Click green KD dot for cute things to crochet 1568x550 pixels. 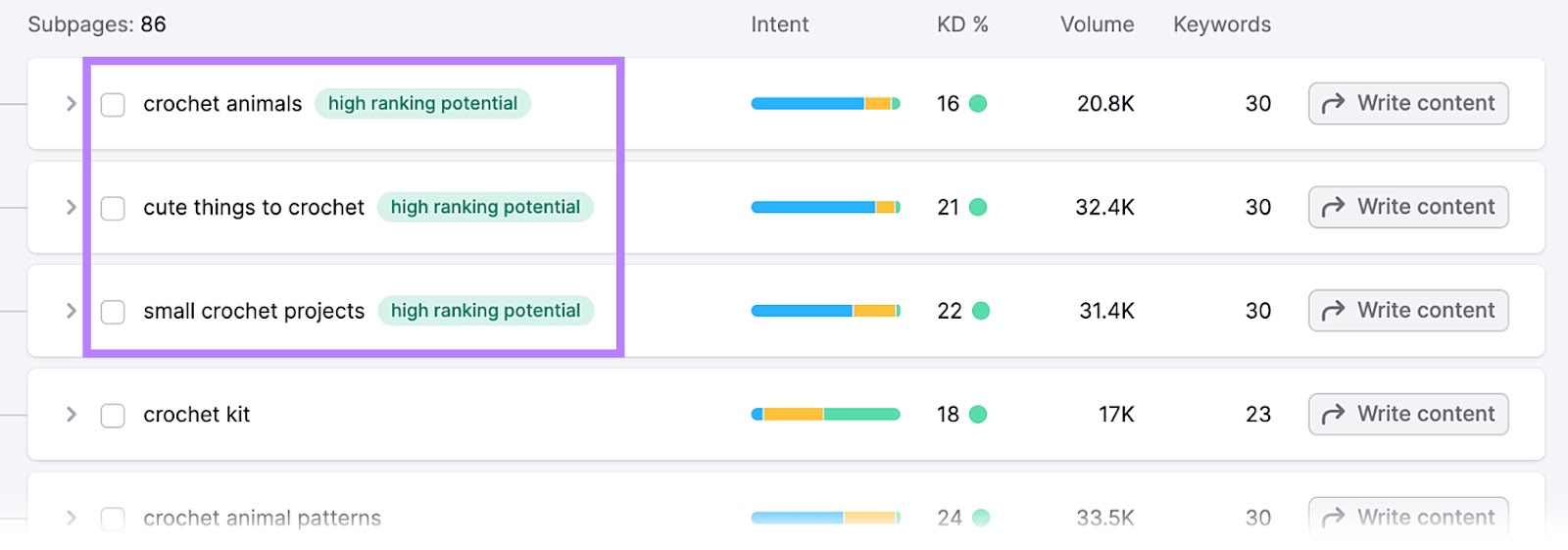[978, 208]
